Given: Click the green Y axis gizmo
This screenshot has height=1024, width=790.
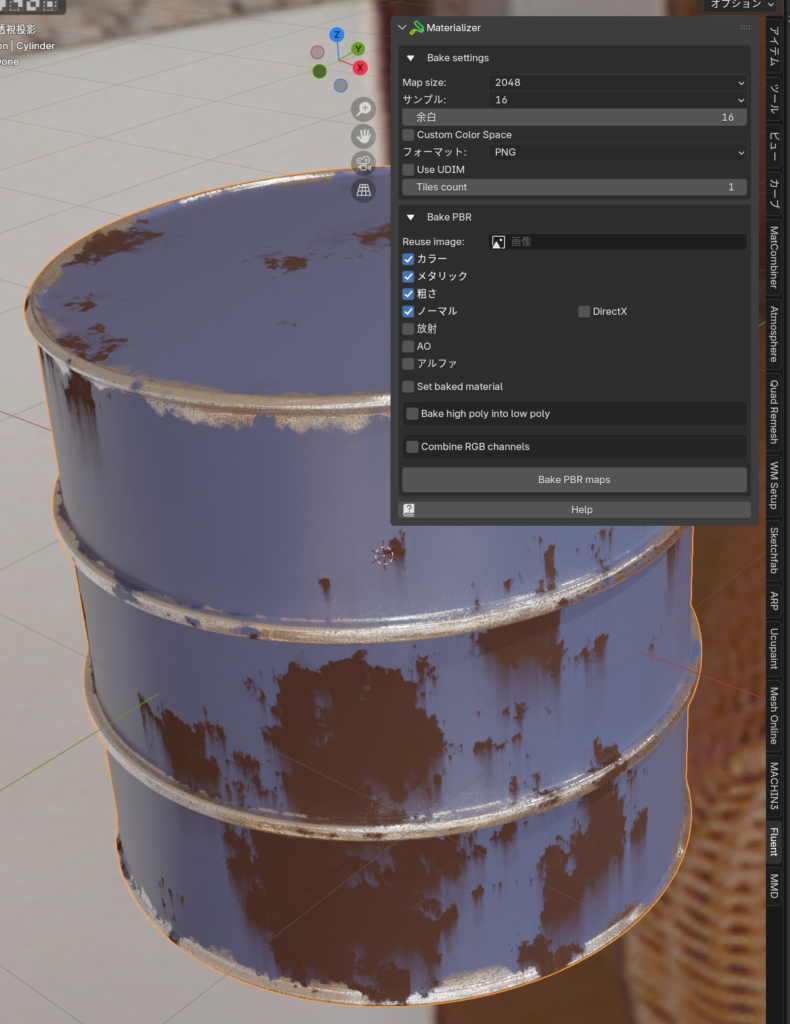Looking at the screenshot, I should point(357,49).
